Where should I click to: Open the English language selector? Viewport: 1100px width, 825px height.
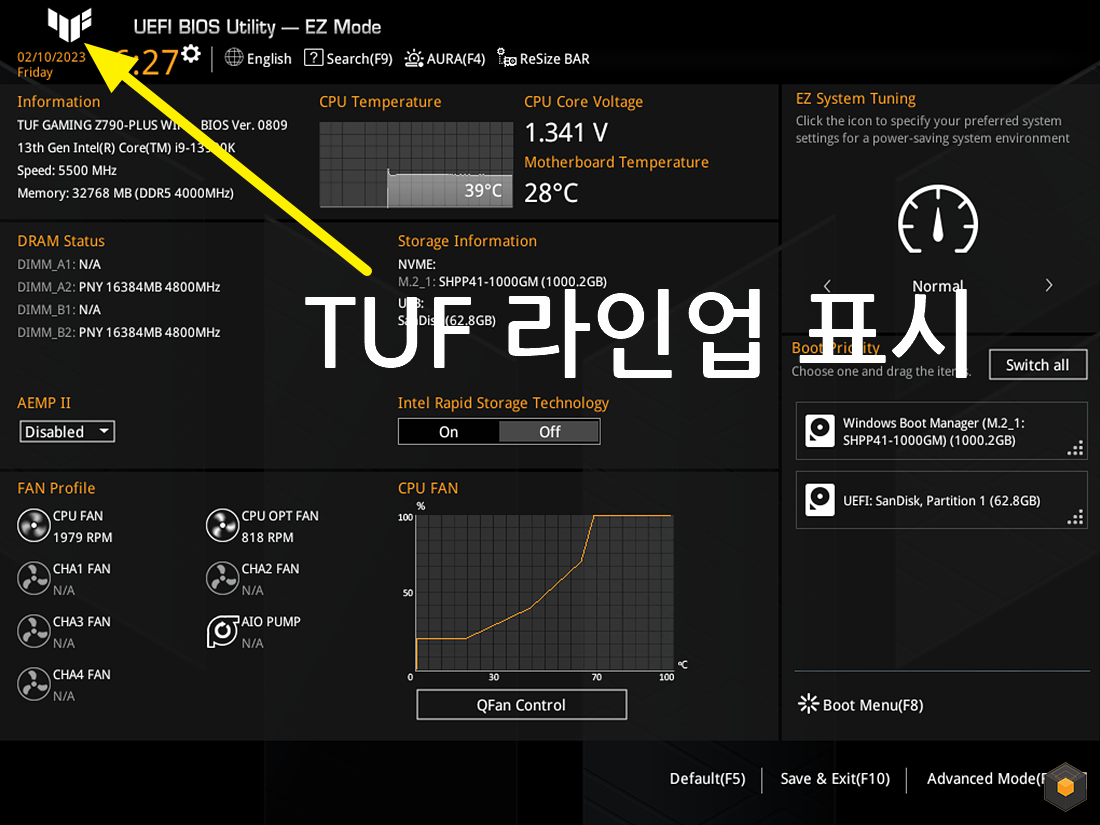257,58
